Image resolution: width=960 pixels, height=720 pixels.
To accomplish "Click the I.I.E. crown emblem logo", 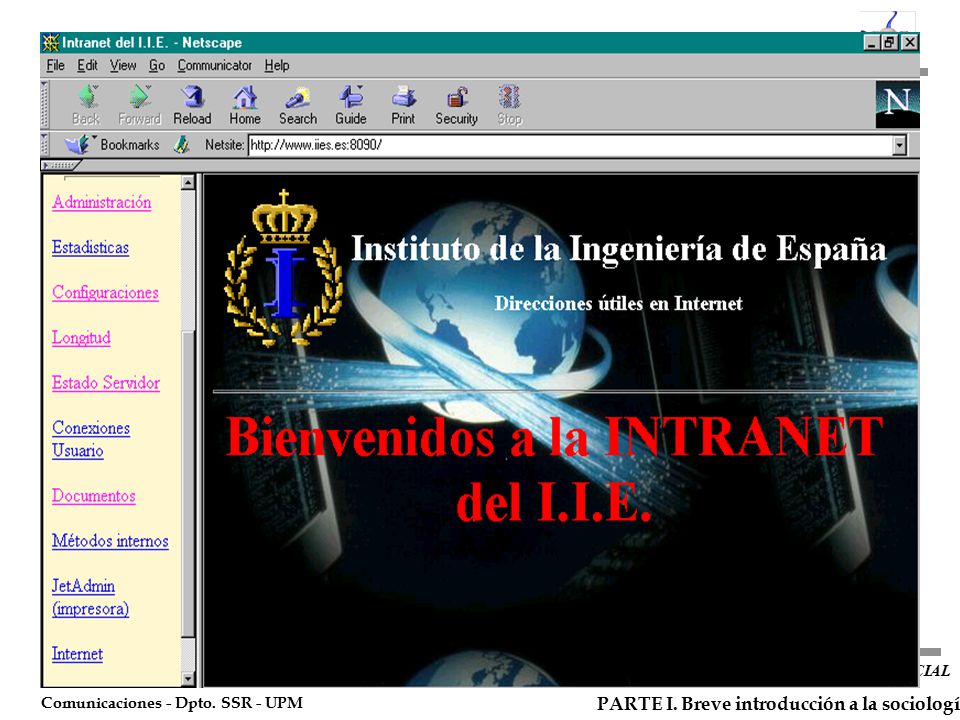I will pos(283,268).
